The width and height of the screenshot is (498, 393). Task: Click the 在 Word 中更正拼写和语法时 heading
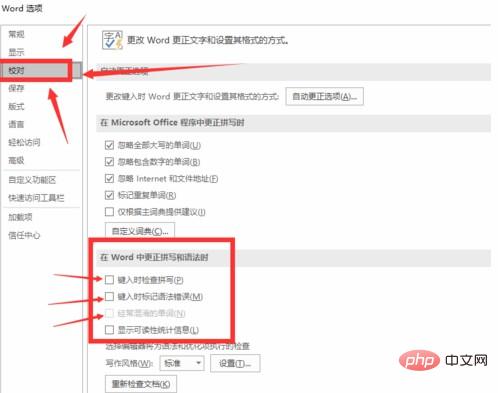154,257
